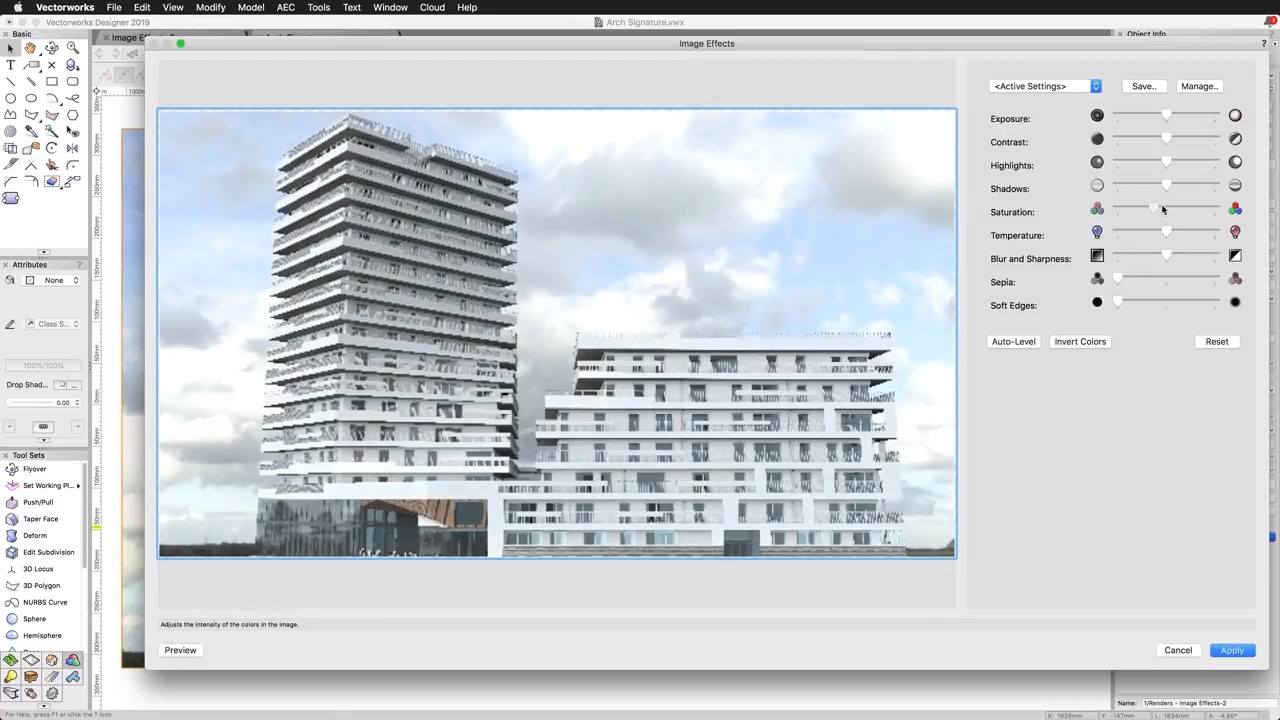This screenshot has width=1280, height=720.
Task: Open the furniture tool set (brown box icon)
Action: [31, 677]
